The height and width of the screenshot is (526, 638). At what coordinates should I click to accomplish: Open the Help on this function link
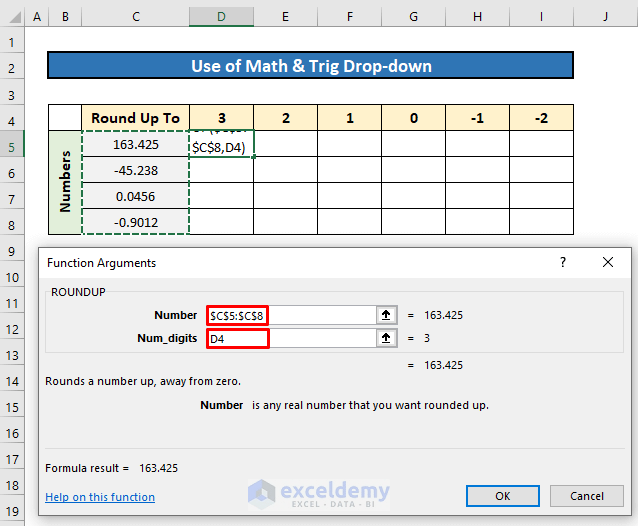pyautogui.click(x=100, y=497)
